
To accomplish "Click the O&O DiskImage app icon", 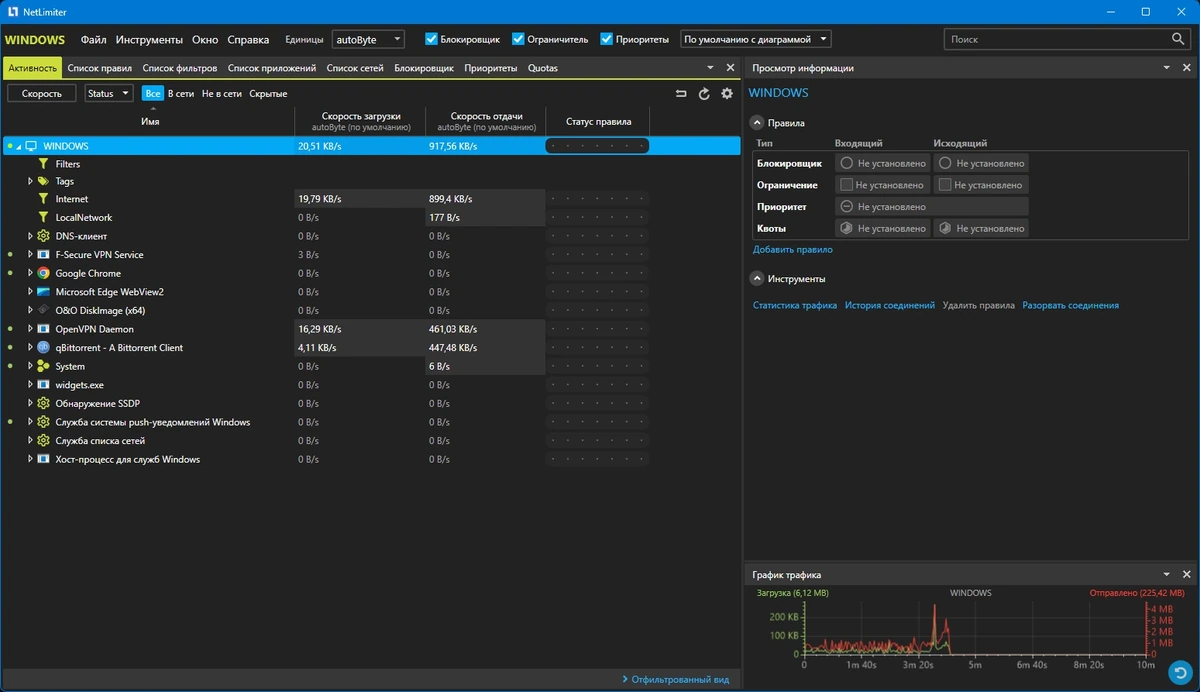I will (43, 311).
